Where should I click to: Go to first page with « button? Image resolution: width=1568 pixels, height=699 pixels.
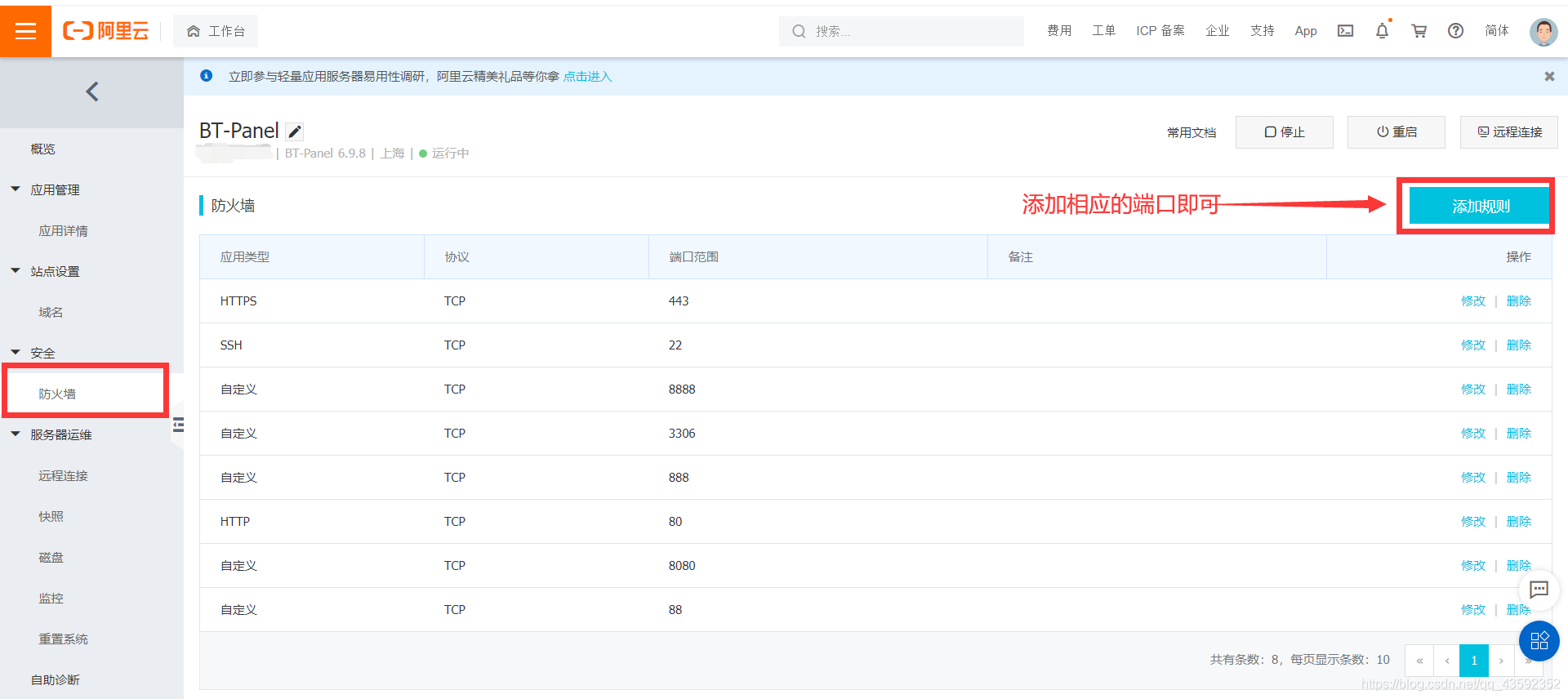coord(1419,661)
